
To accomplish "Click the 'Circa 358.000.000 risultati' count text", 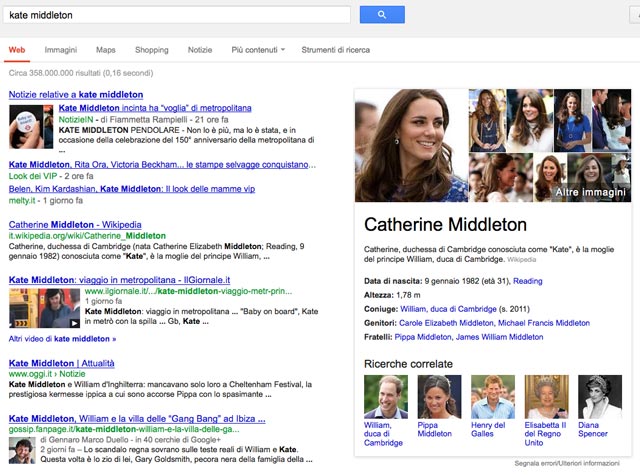I will (81, 73).
